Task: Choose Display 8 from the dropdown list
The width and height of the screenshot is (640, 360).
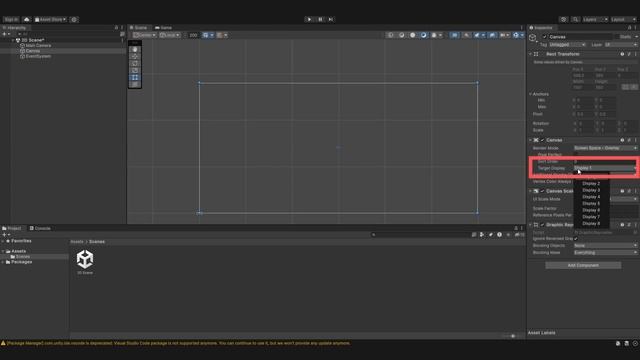Action: pos(591,224)
